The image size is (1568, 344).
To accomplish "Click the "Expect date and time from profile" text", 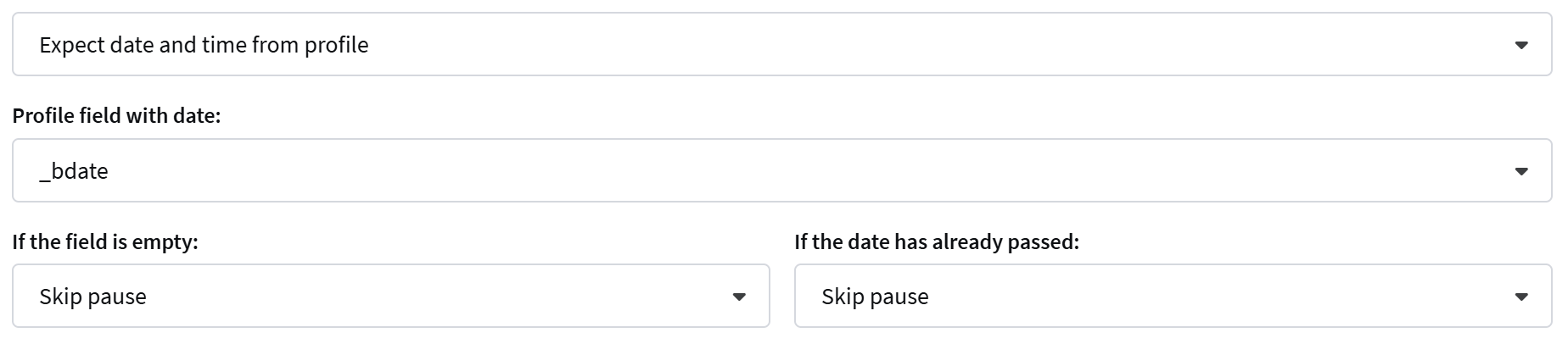I will 204,45.
